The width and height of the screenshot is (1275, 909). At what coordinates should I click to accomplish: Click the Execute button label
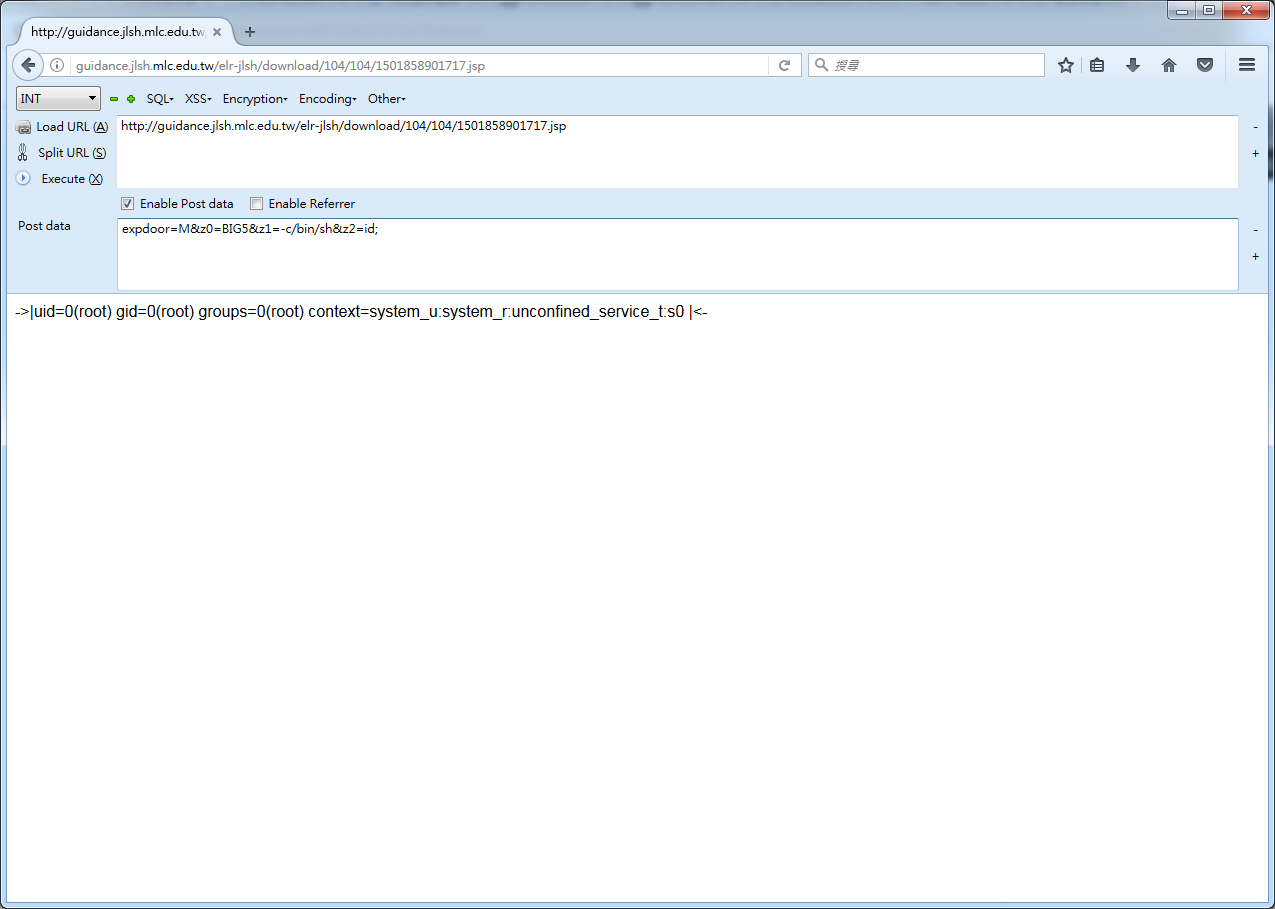click(x=72, y=179)
